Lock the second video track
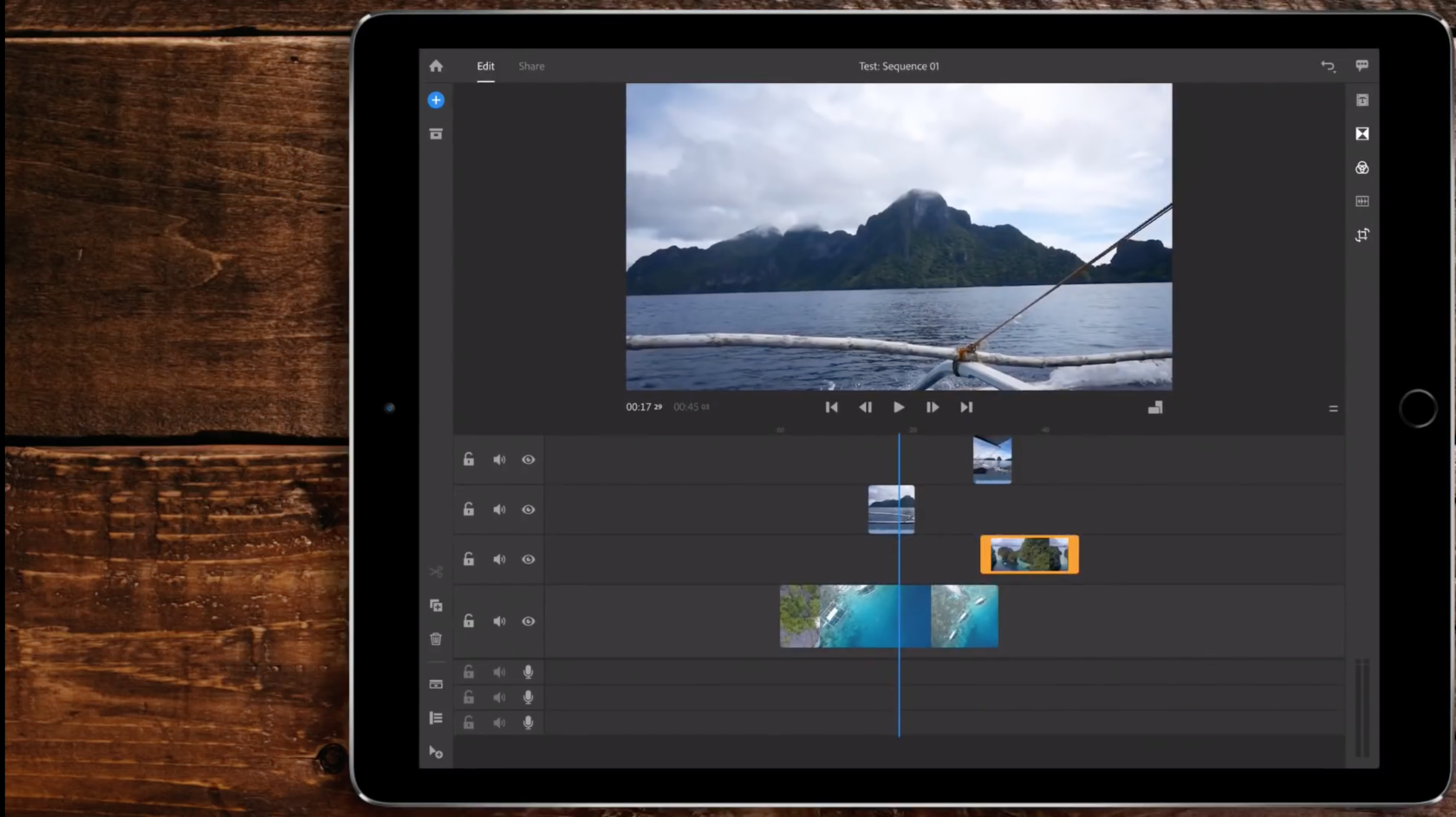 click(469, 509)
